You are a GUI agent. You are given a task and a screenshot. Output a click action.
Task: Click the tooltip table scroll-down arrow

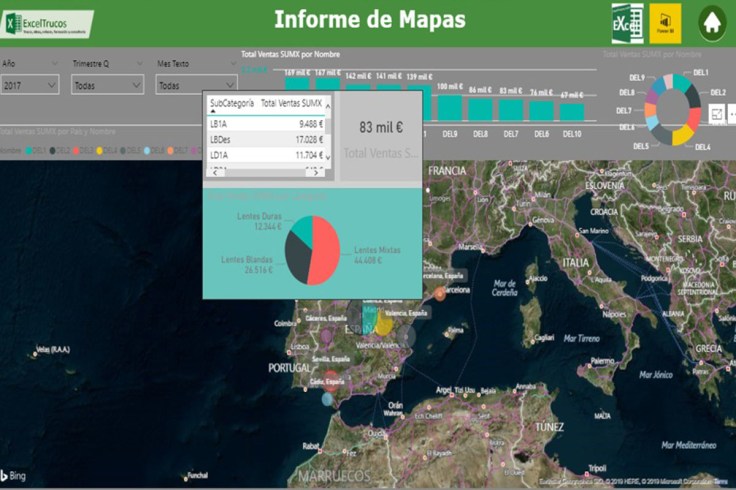[328, 157]
